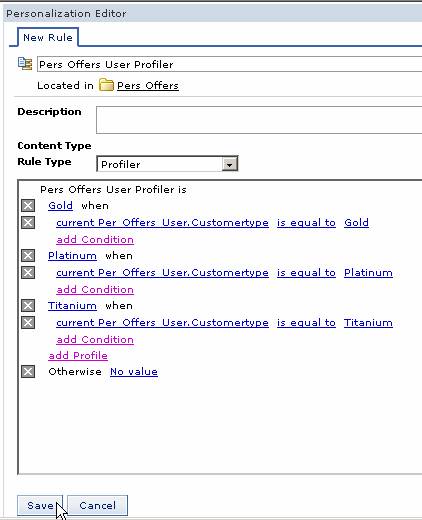Remove the Platinum profile with its X icon
The height and width of the screenshot is (520, 422).
coord(28,256)
